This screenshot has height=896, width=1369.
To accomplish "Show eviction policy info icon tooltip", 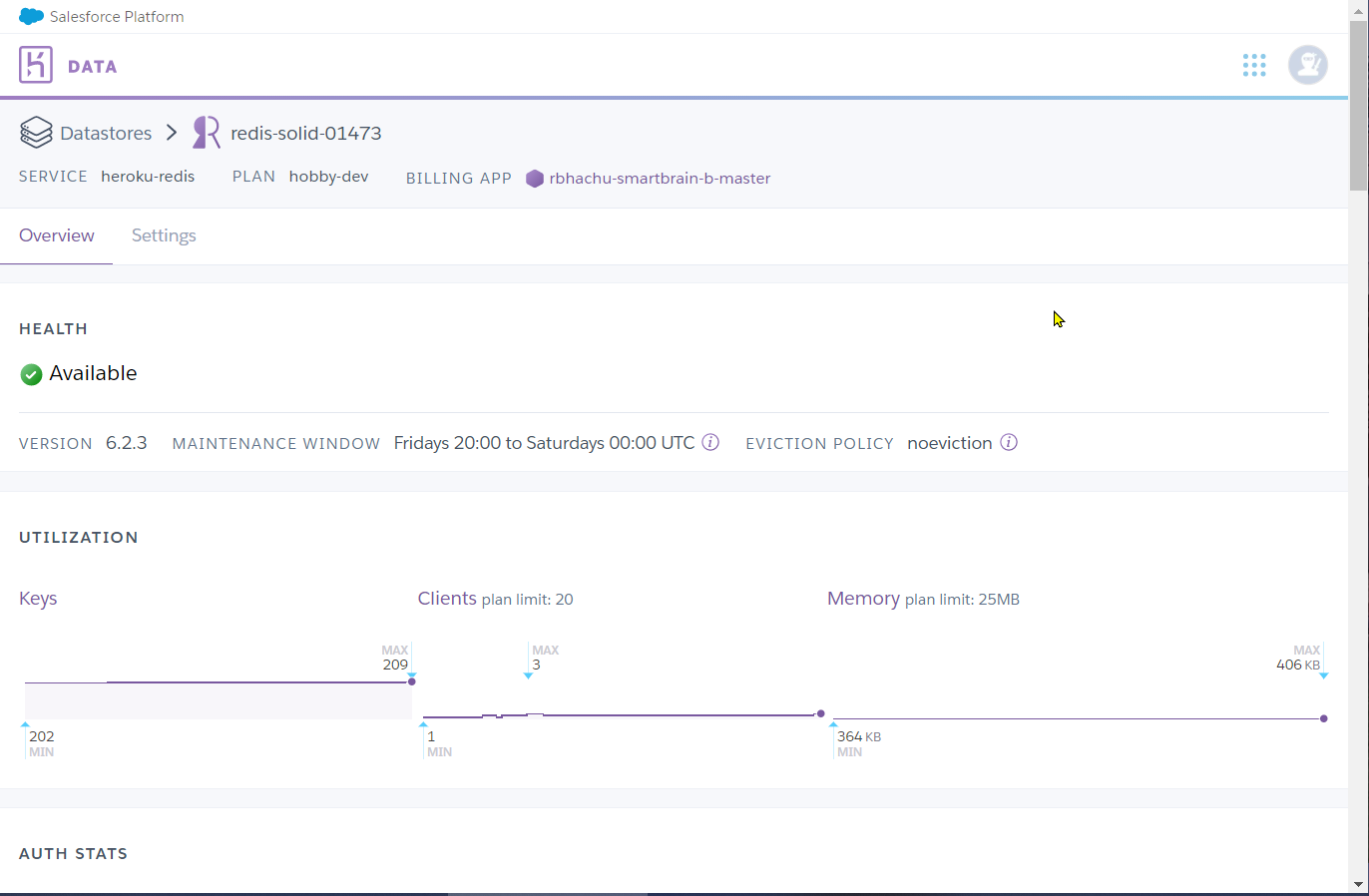I will click(1009, 442).
